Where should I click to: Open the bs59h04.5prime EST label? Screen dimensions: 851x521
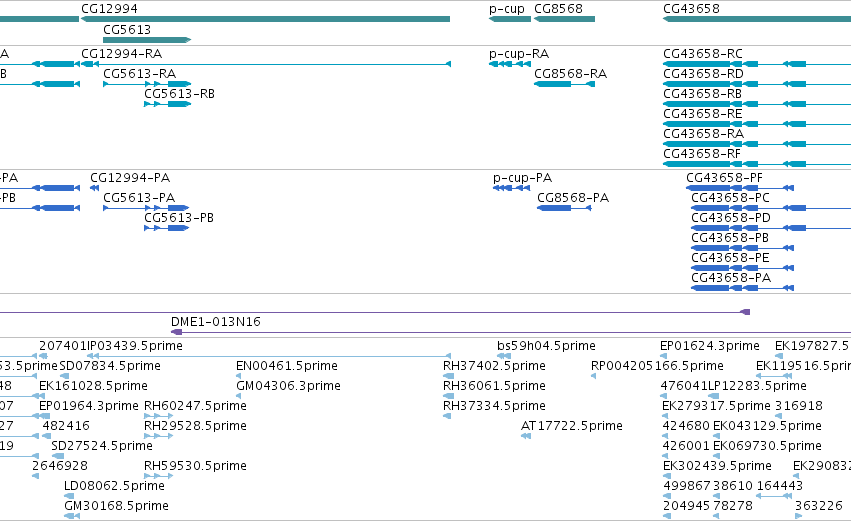[x=546, y=346]
